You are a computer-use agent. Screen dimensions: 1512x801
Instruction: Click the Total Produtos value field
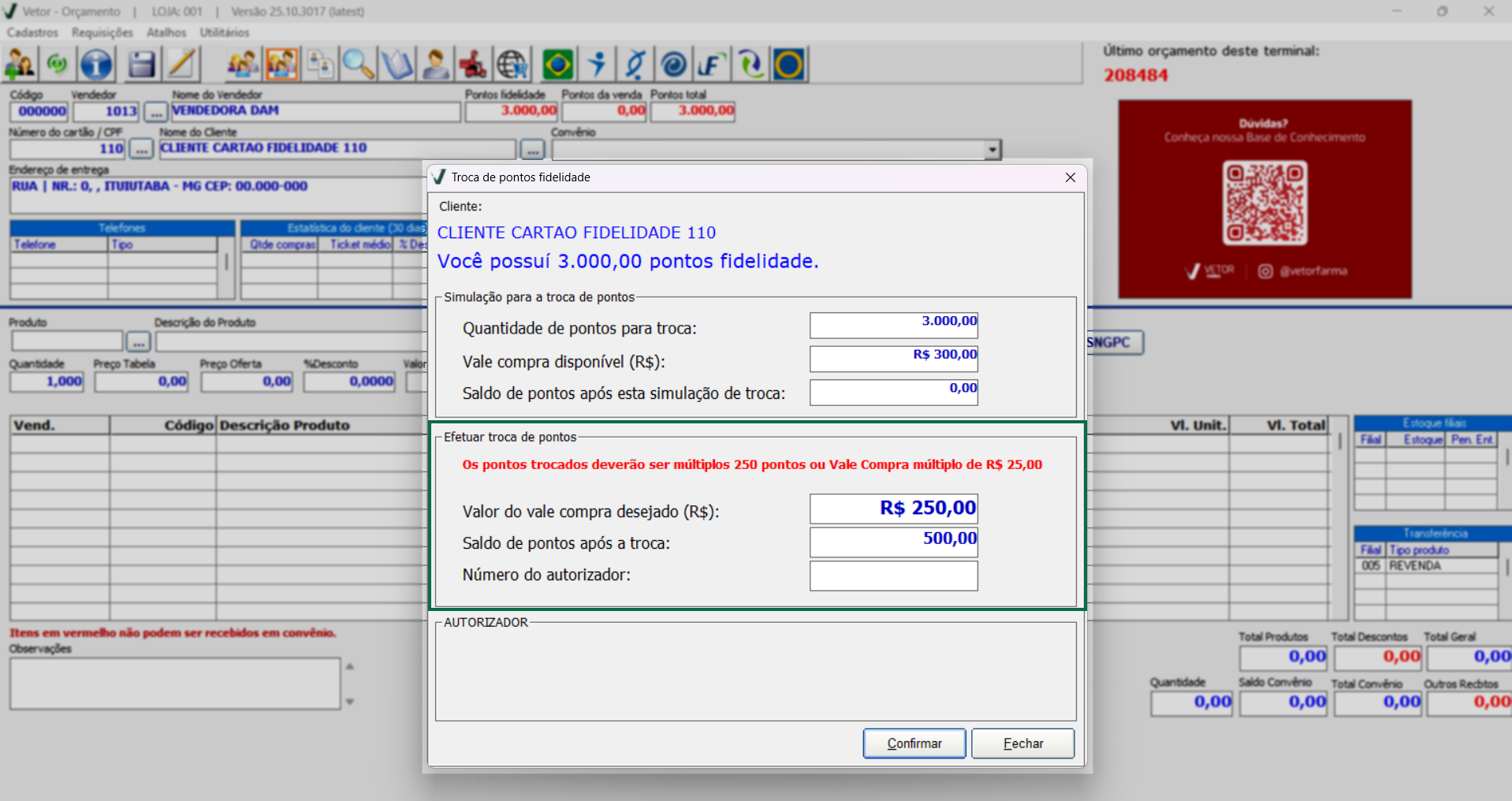click(x=1283, y=658)
